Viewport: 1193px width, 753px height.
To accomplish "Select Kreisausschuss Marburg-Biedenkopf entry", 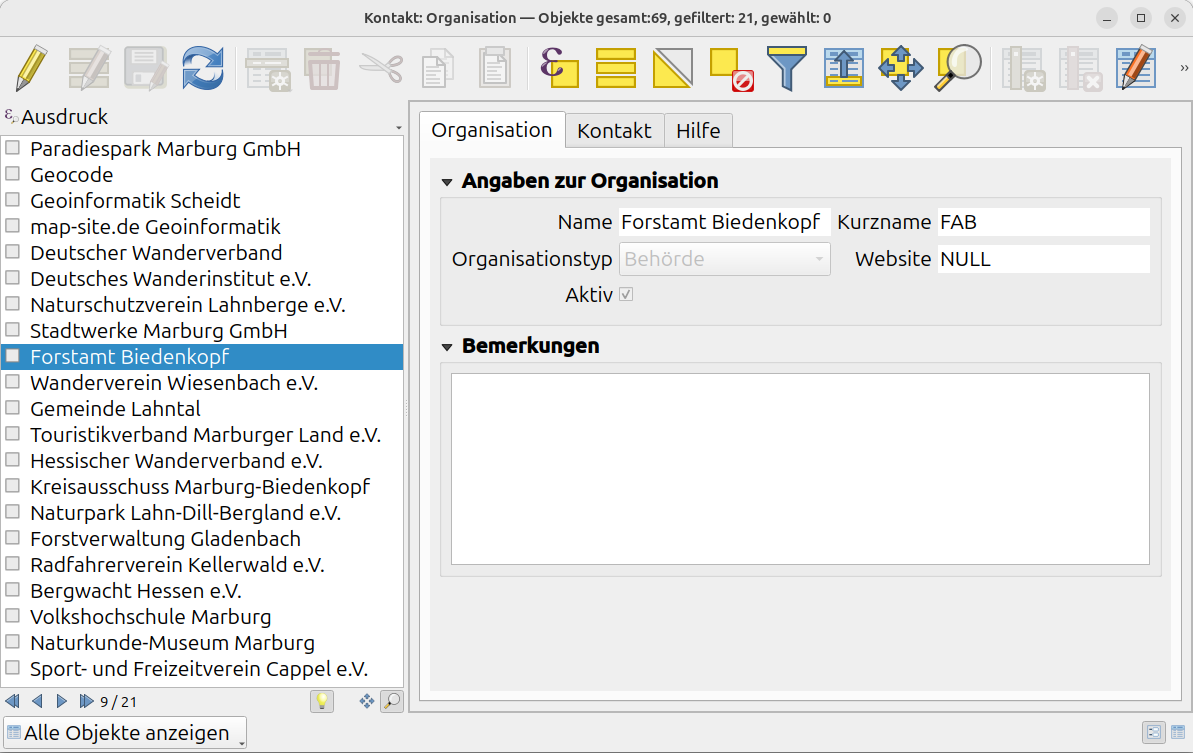I will [202, 487].
